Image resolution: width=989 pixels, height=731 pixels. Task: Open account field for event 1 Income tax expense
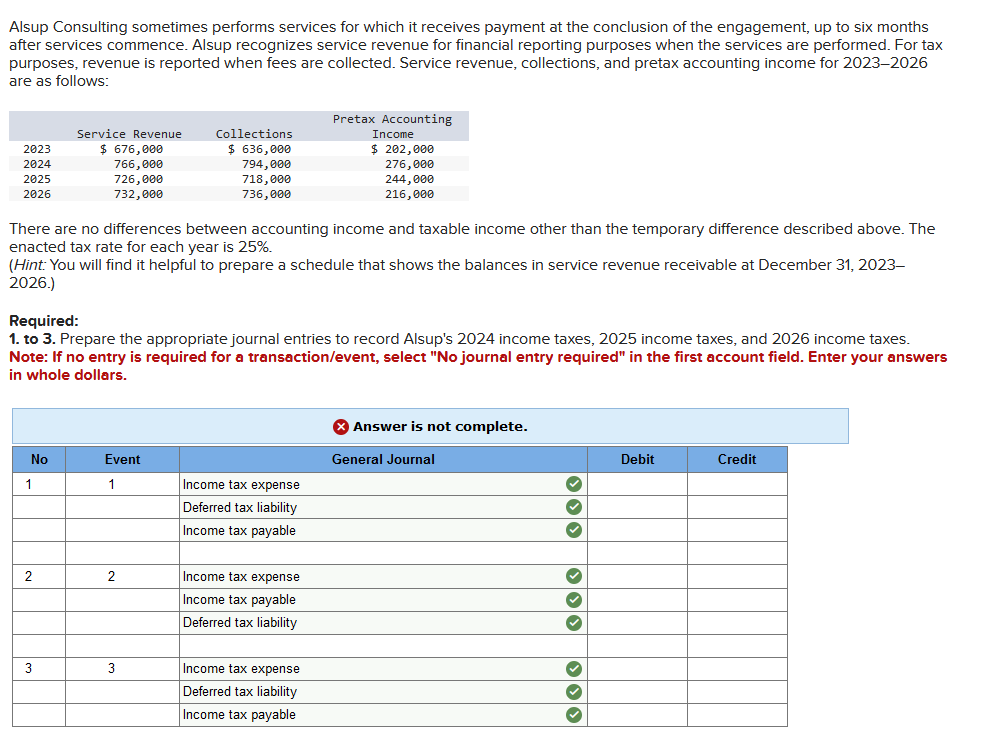[383, 484]
